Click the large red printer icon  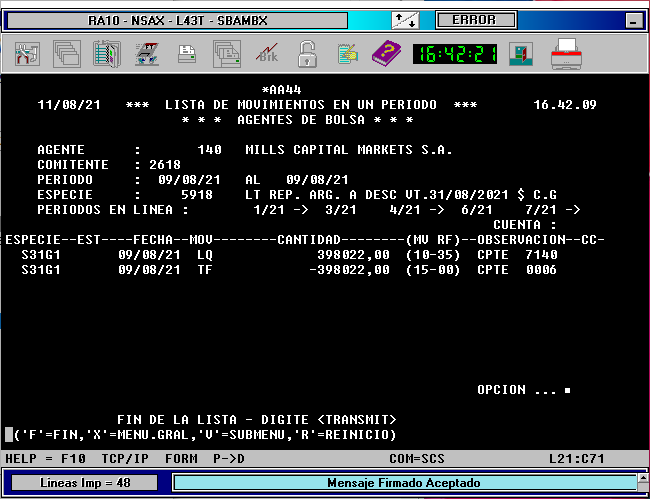click(x=566, y=54)
